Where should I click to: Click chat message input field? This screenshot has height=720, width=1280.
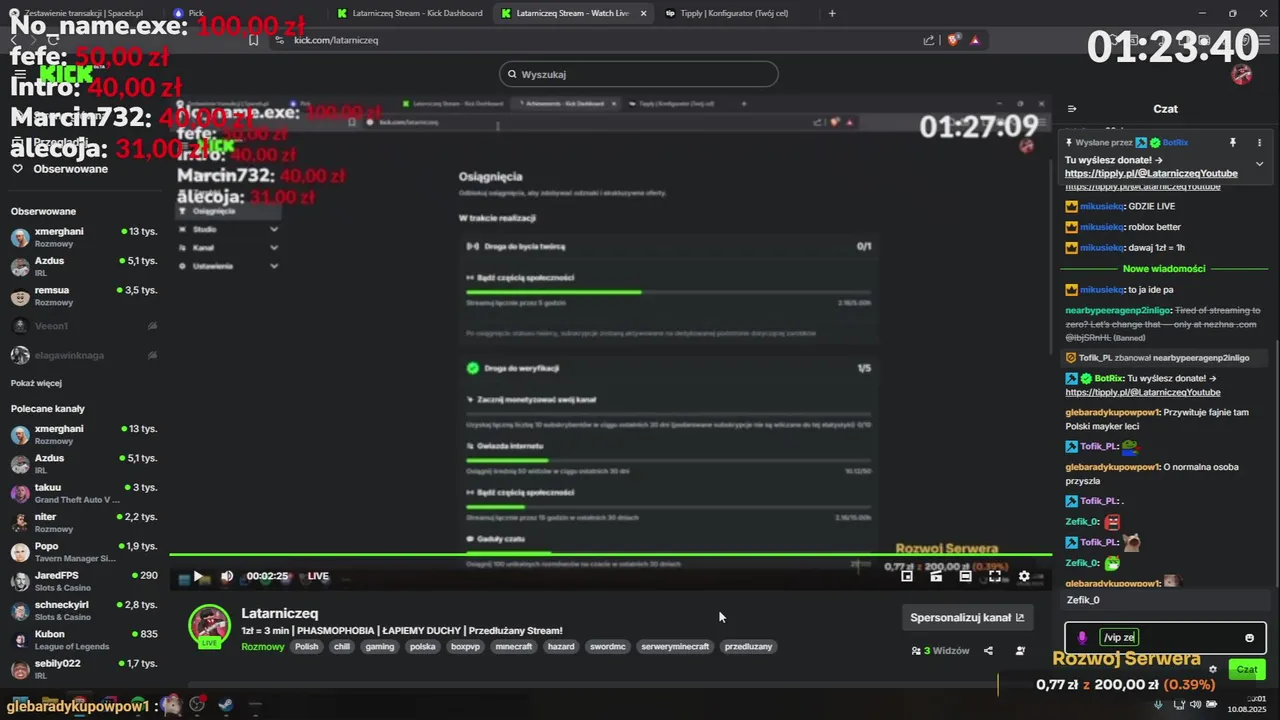tap(1167, 637)
